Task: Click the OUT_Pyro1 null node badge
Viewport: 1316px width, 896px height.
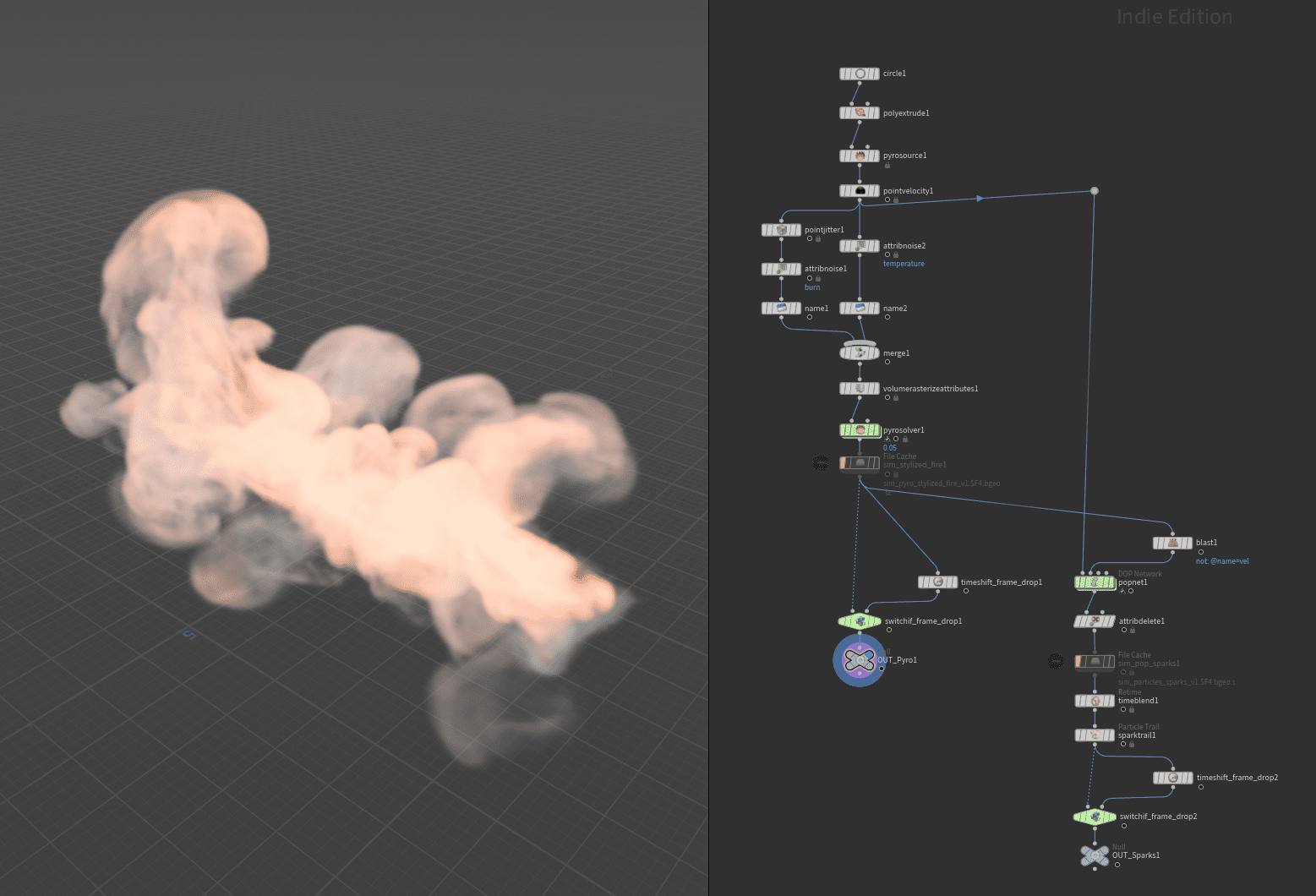Action: click(x=882, y=669)
